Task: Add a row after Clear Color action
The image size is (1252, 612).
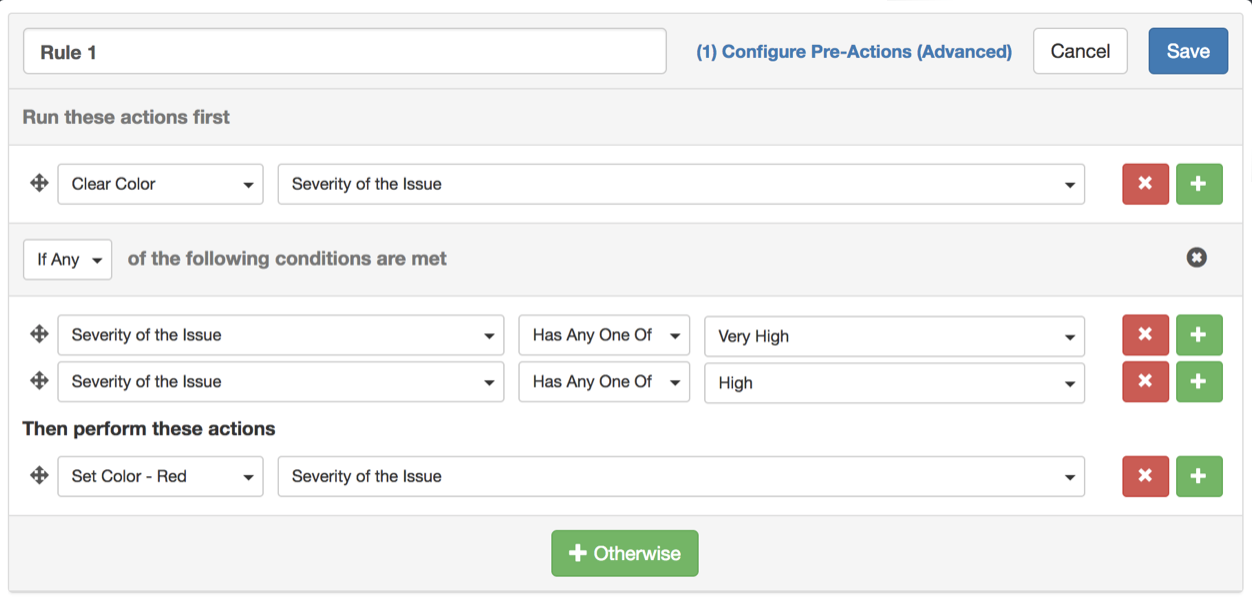Action: coord(1199,184)
